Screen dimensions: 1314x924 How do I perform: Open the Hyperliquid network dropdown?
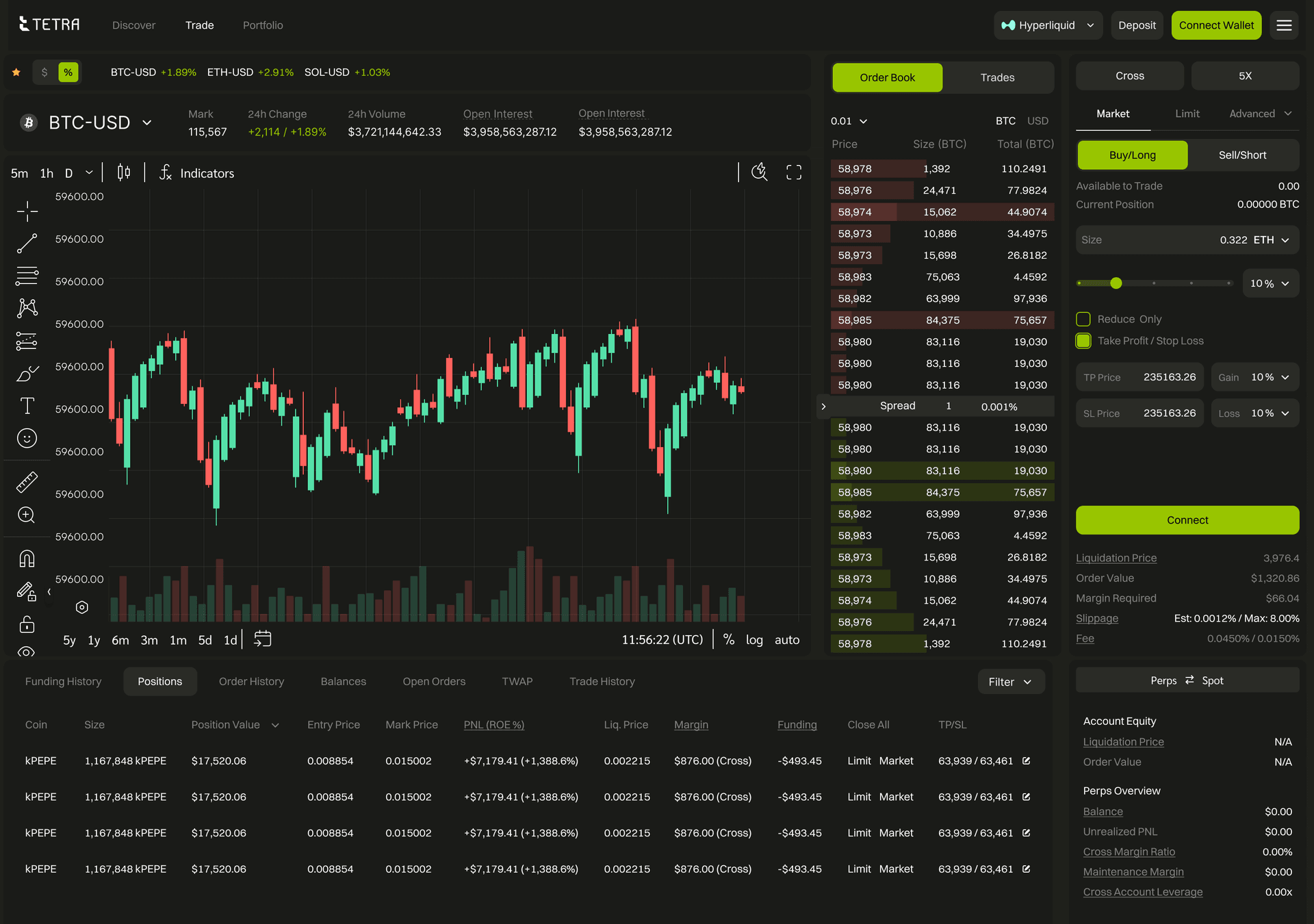pos(1048,25)
